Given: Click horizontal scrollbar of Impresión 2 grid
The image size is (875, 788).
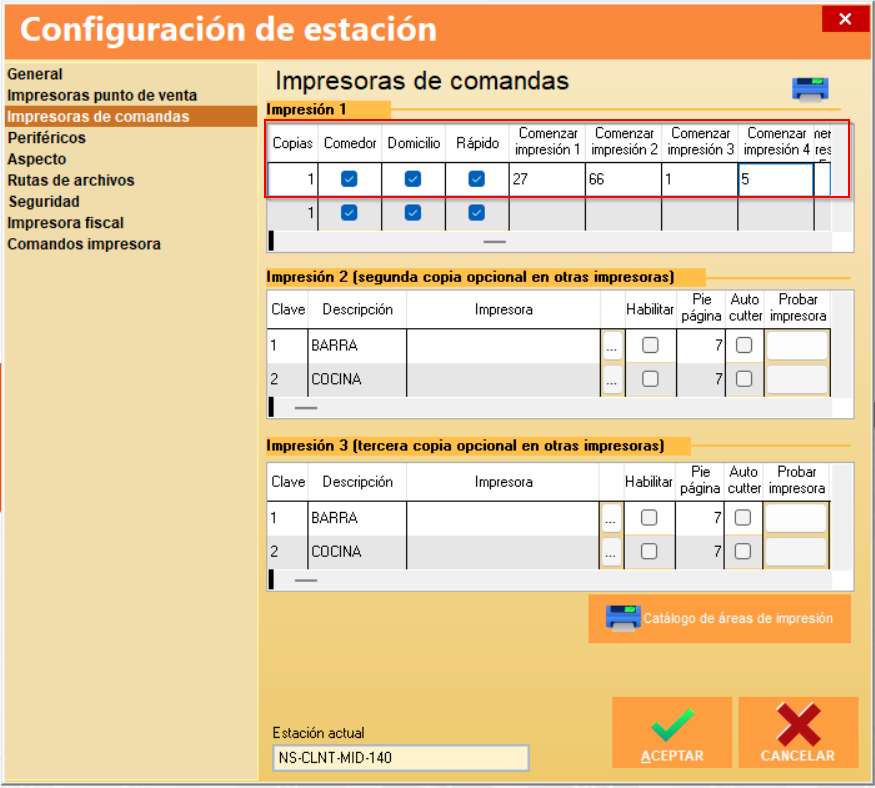Looking at the screenshot, I should point(550,408).
